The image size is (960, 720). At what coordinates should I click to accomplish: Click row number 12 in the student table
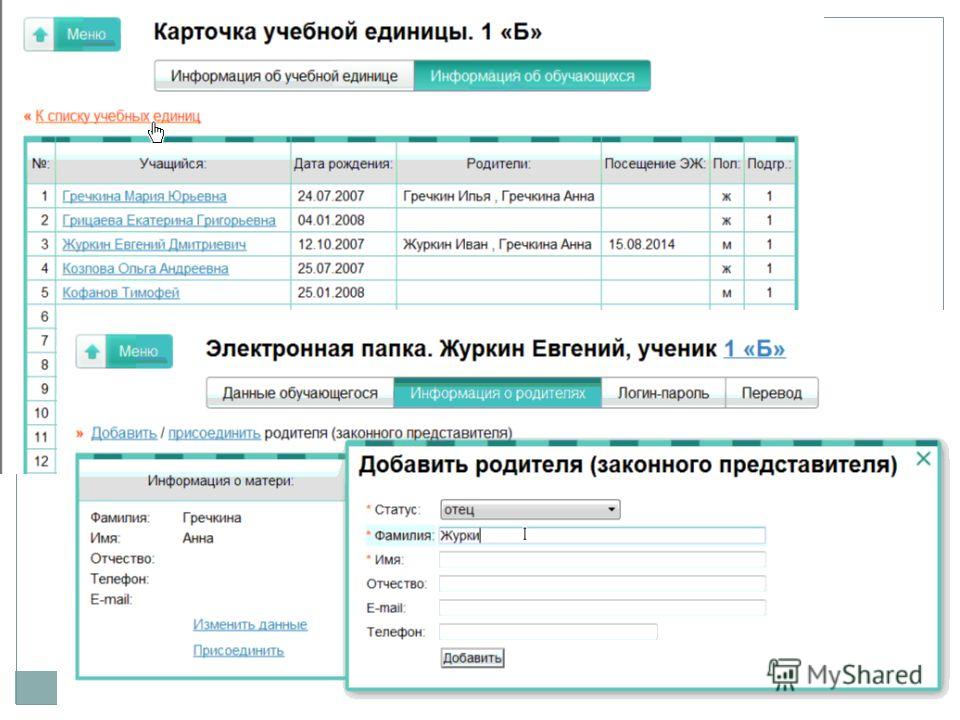click(41, 461)
